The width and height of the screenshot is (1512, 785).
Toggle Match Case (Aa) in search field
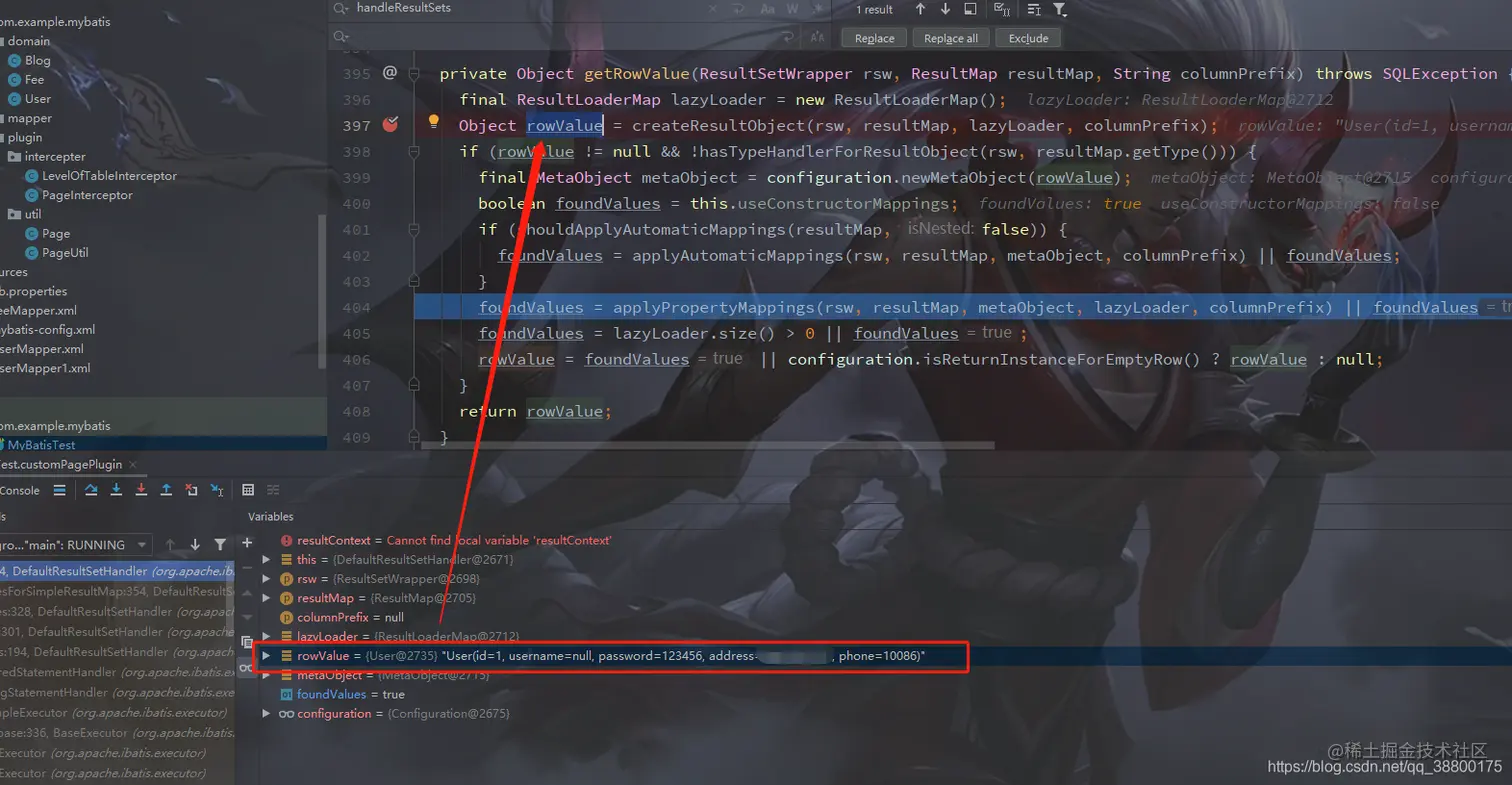point(767,9)
